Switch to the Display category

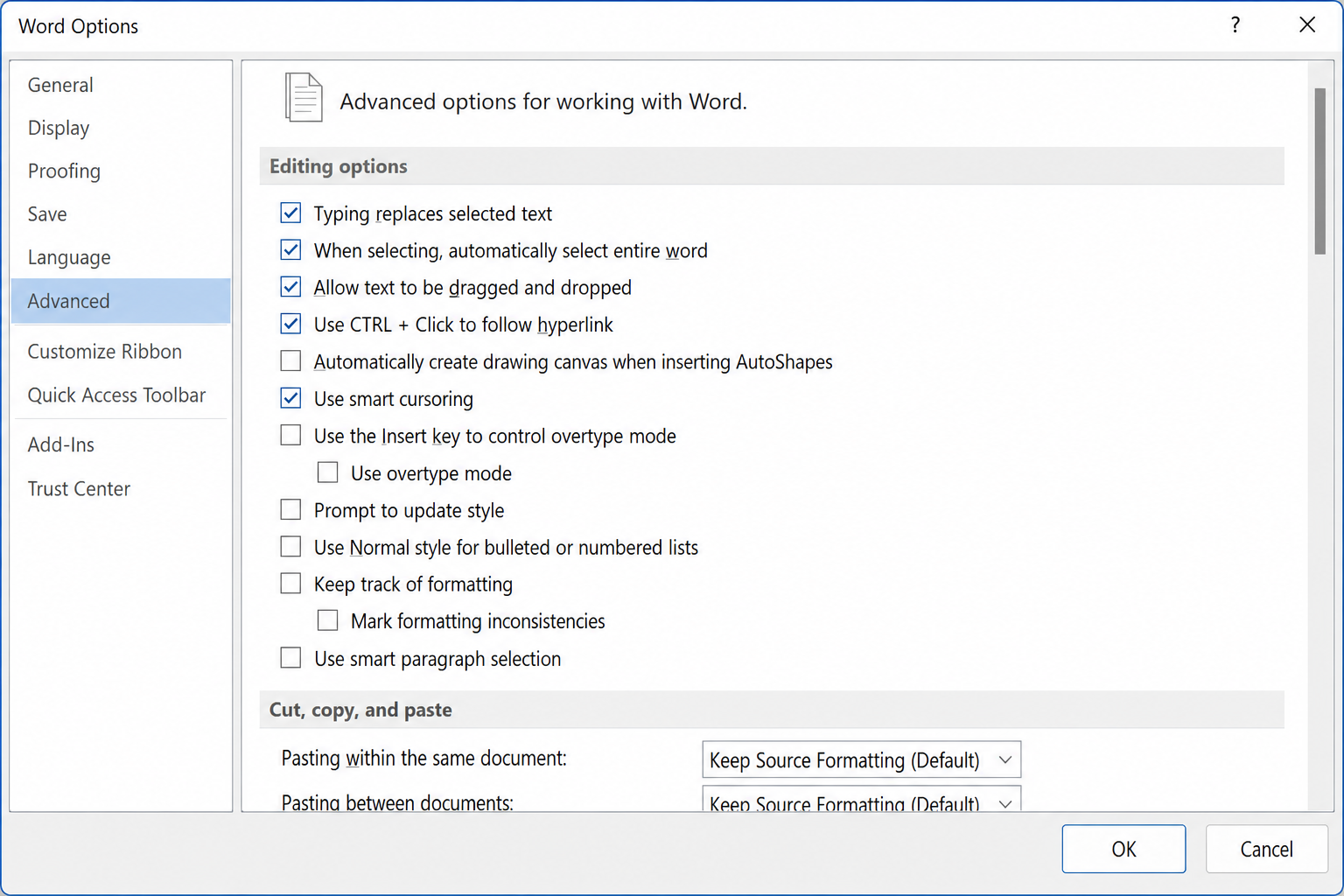pyautogui.click(x=121, y=128)
